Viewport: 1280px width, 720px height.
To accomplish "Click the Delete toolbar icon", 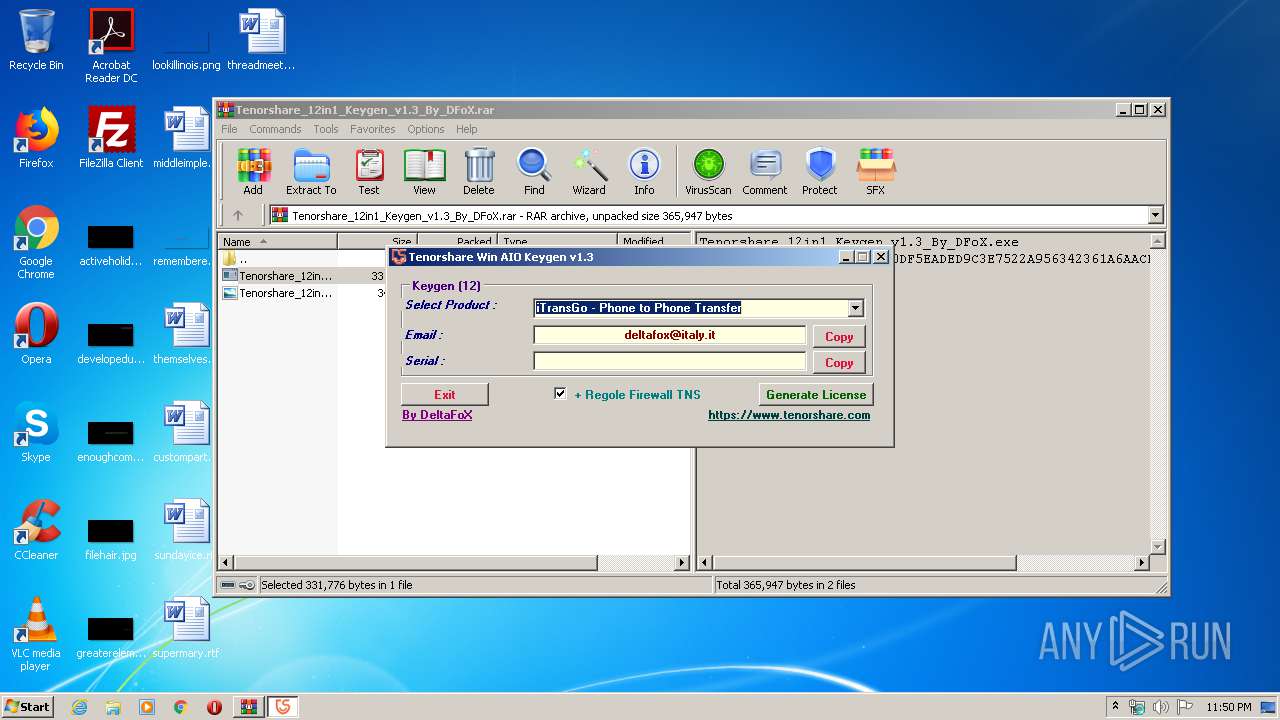I will click(x=479, y=172).
